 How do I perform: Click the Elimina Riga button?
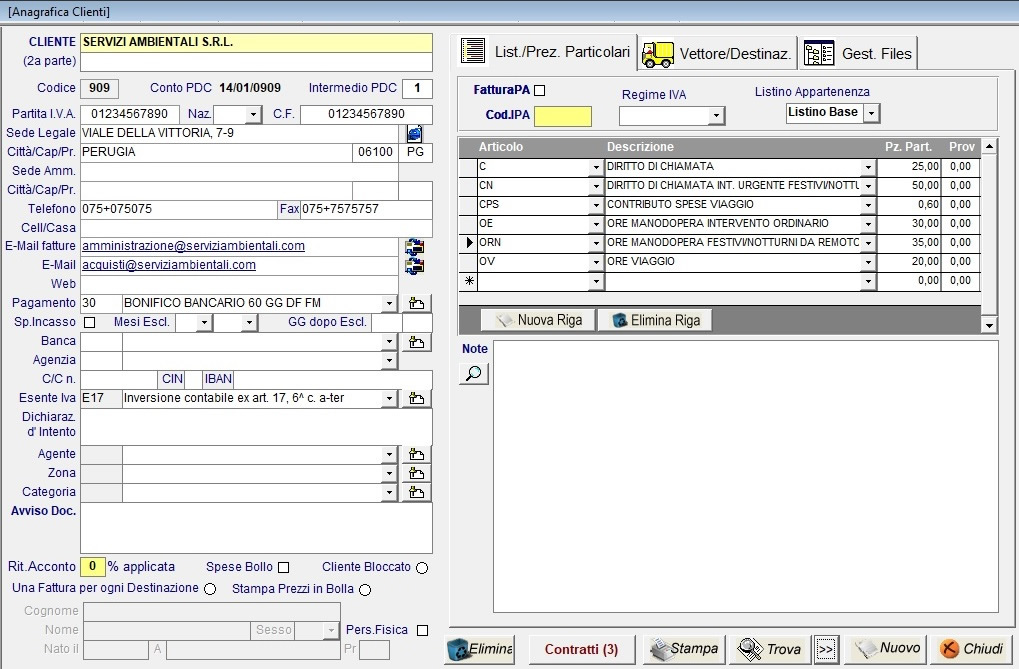point(655,321)
